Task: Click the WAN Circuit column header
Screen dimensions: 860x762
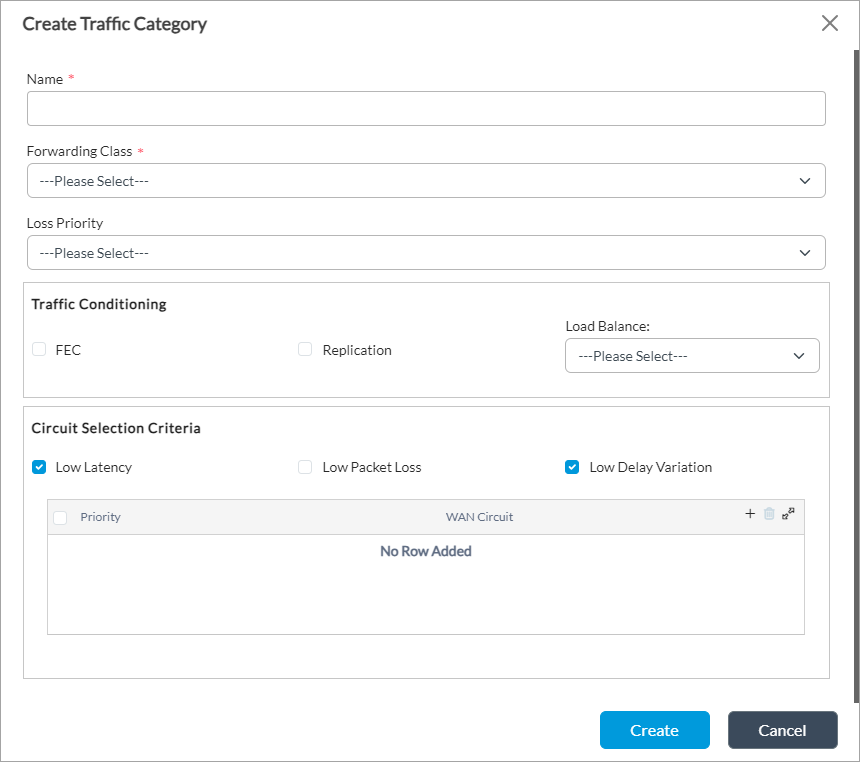Action: click(479, 517)
